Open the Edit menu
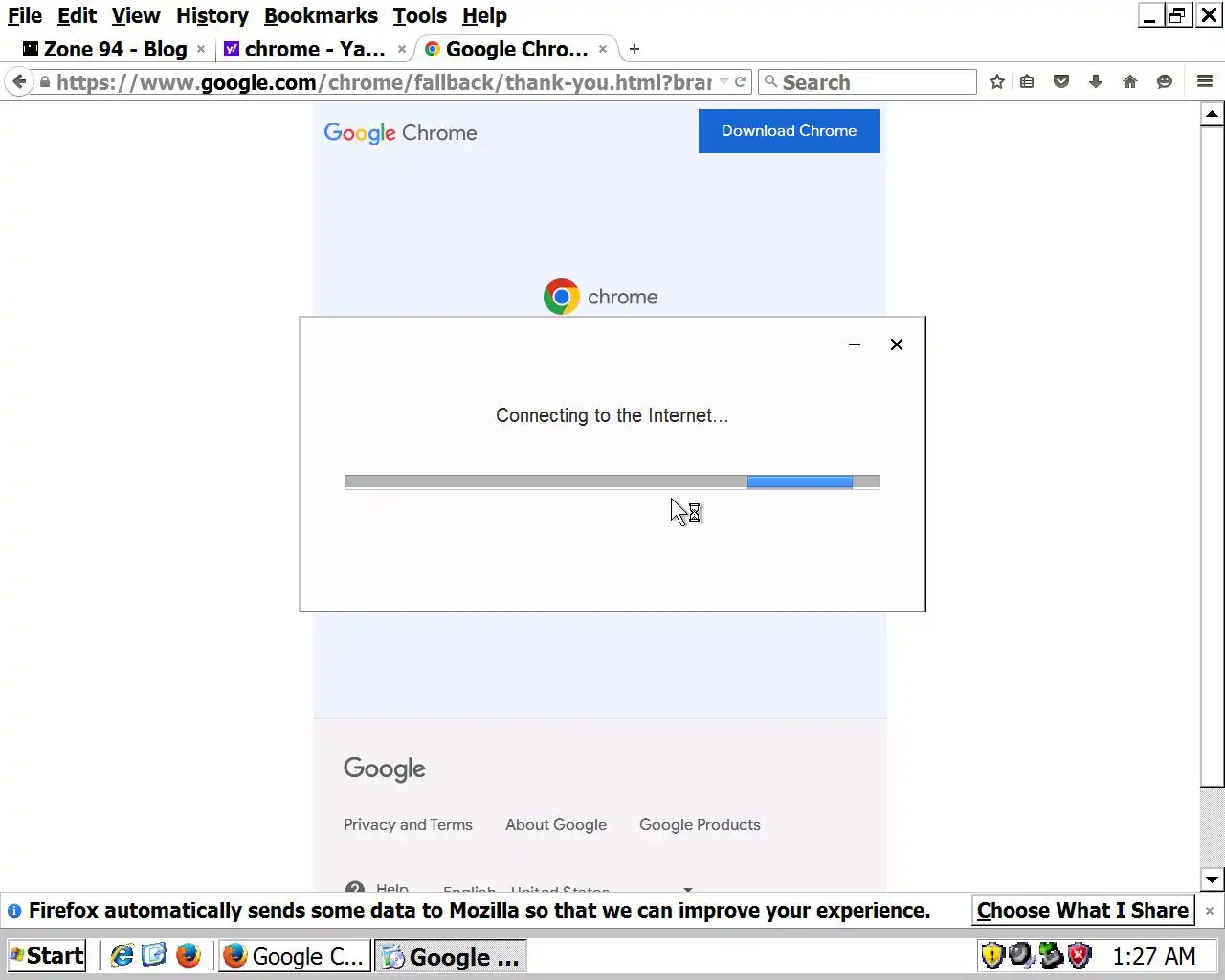 click(77, 16)
